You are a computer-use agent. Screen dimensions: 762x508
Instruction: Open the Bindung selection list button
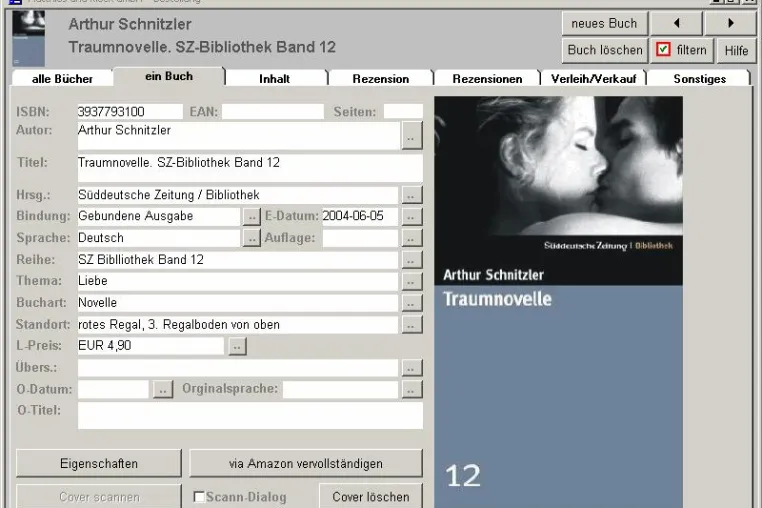[252, 216]
